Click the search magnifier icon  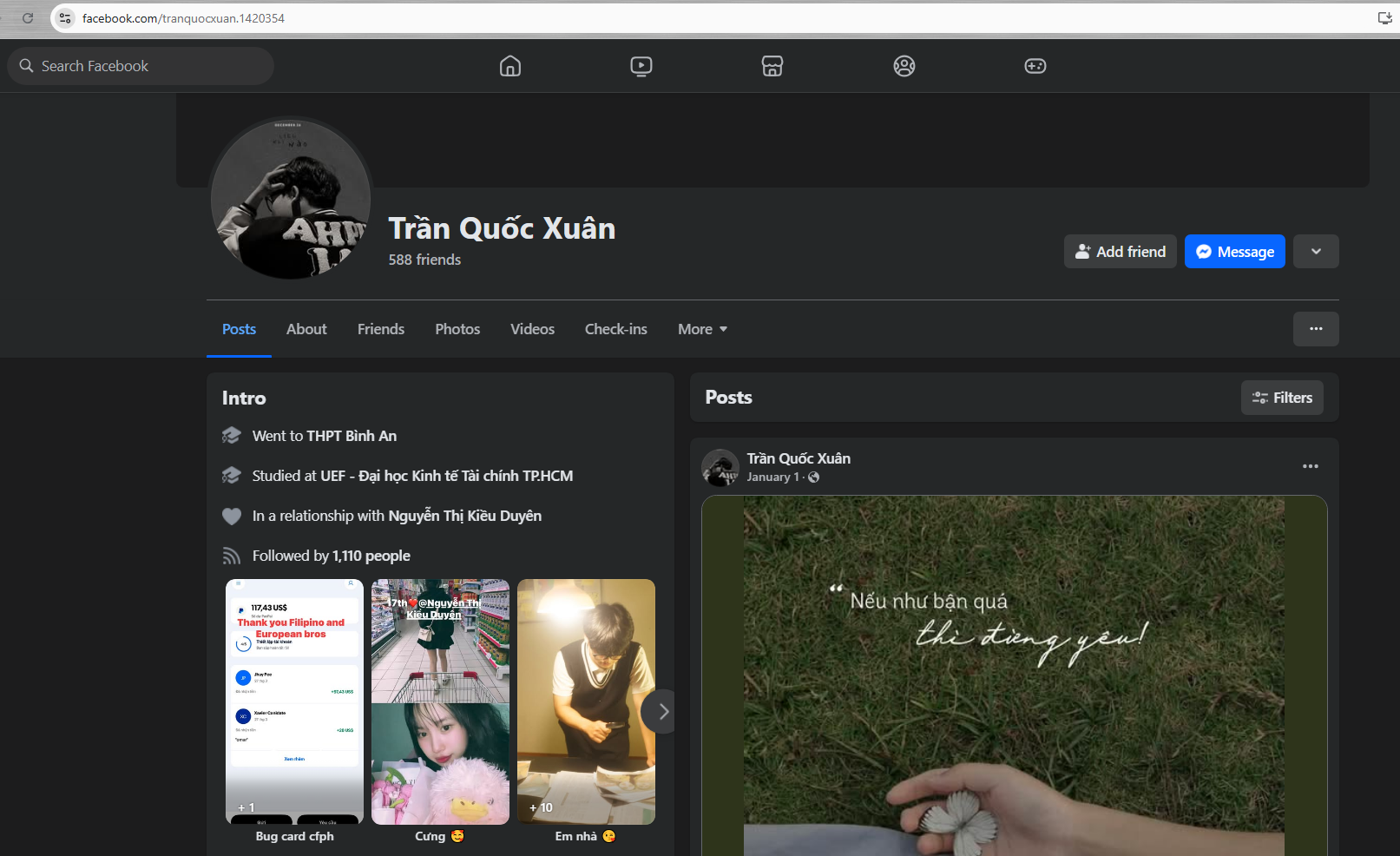tap(26, 66)
